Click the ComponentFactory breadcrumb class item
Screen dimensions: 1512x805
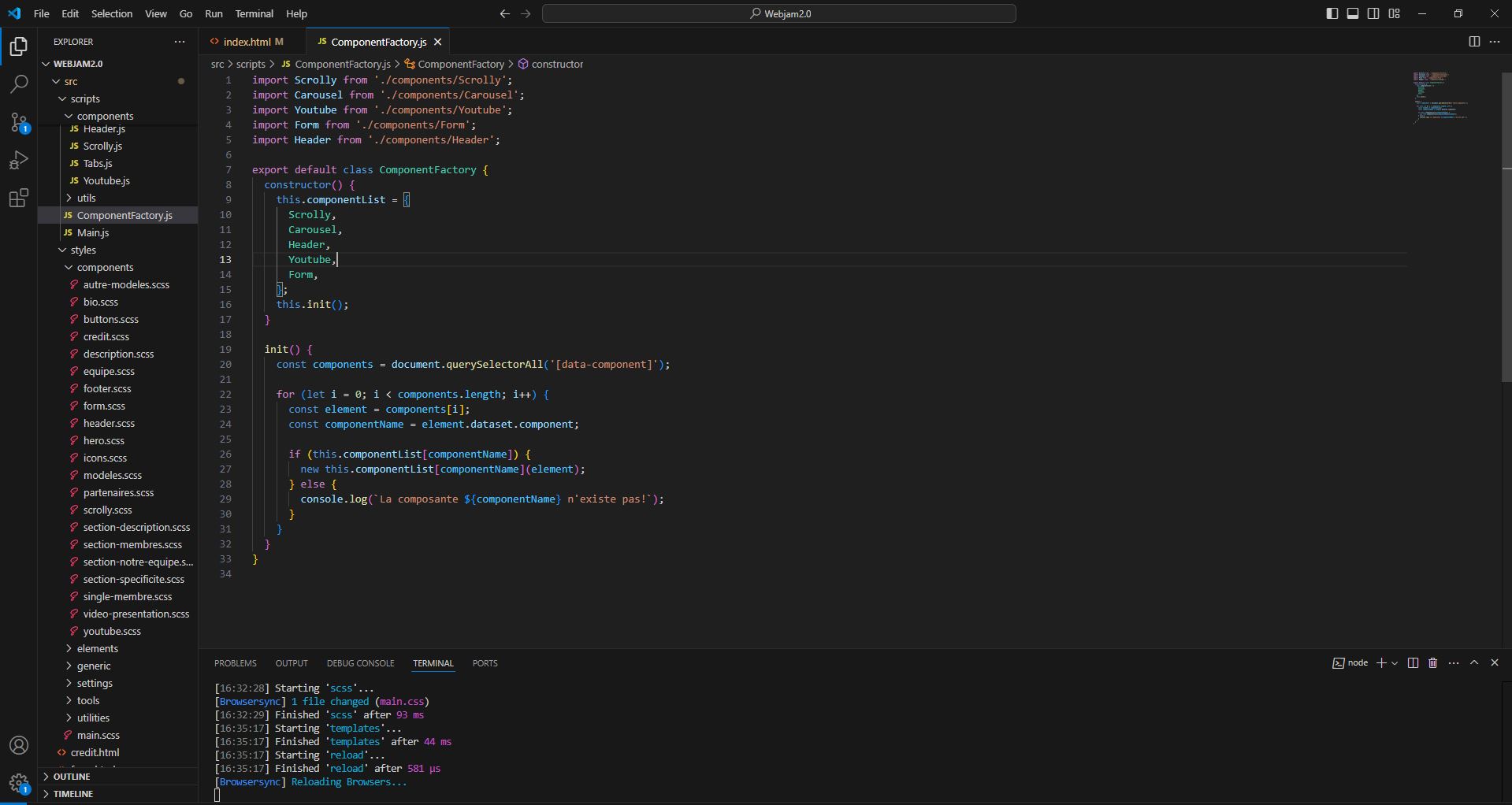coord(455,64)
